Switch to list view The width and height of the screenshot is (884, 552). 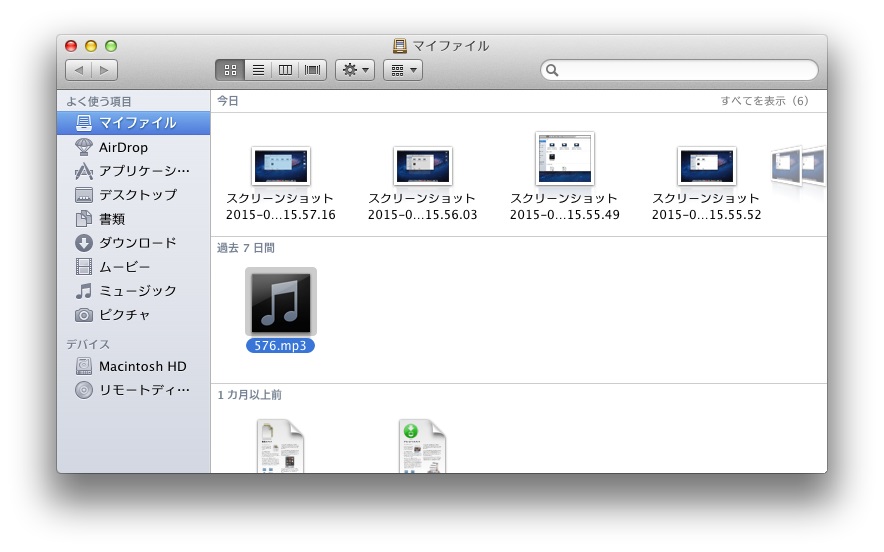[258, 70]
